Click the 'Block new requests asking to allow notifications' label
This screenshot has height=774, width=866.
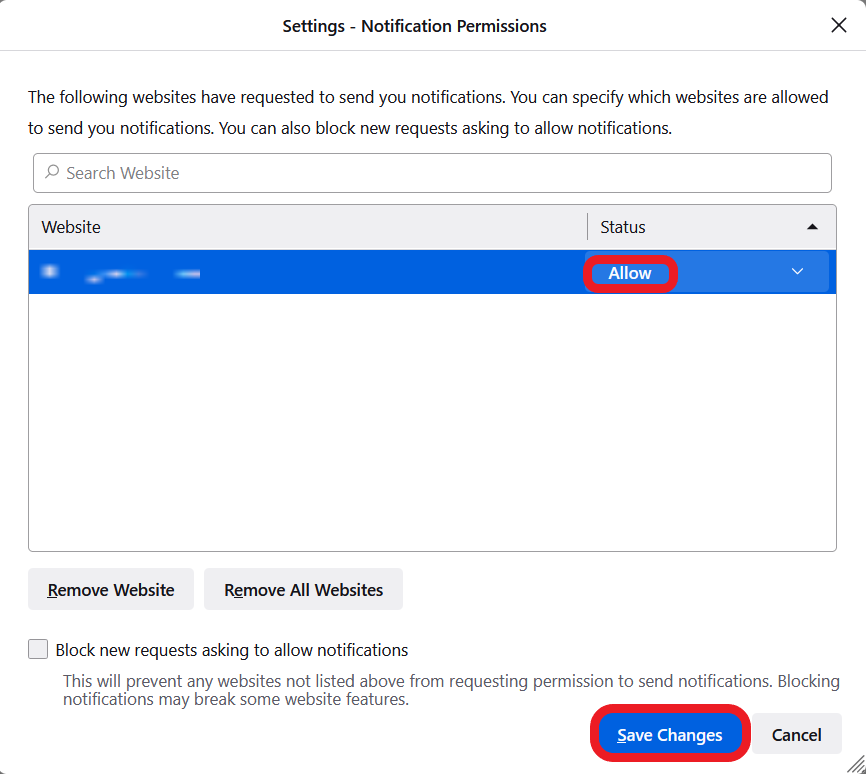tap(232, 650)
